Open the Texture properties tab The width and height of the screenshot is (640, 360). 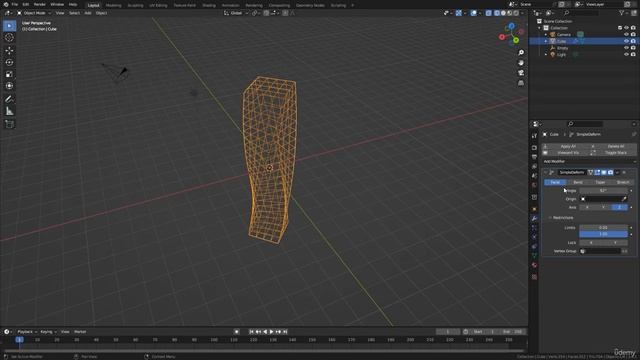click(534, 277)
